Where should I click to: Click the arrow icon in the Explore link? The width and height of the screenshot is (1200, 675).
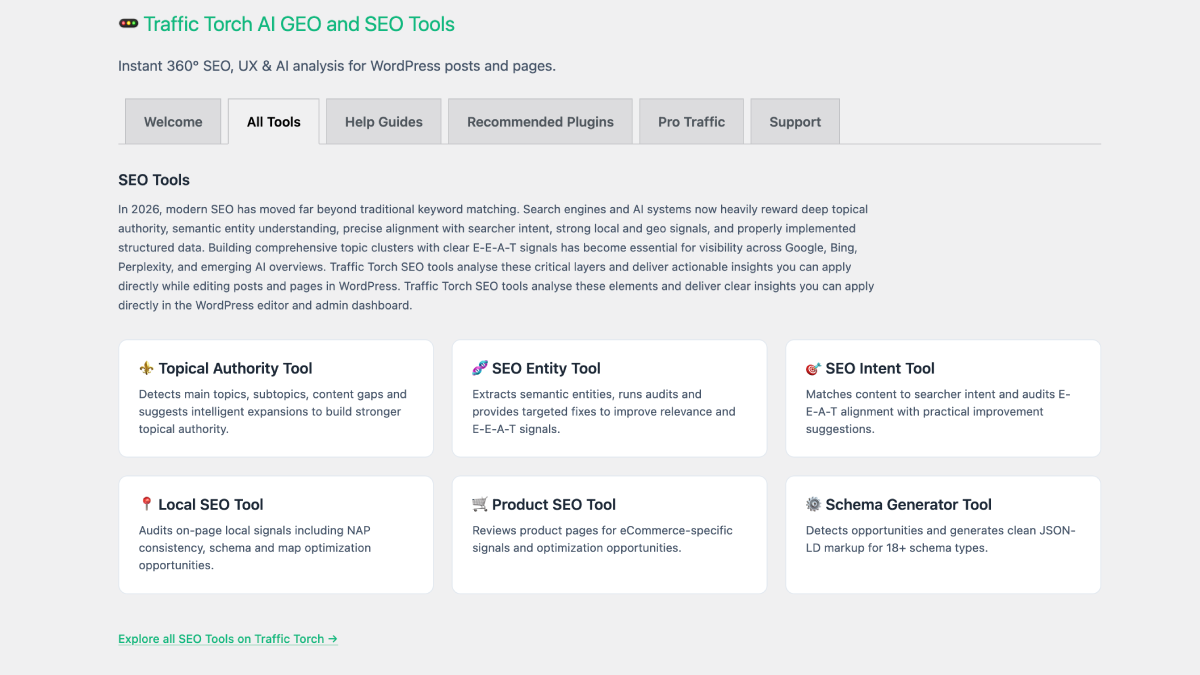(332, 638)
